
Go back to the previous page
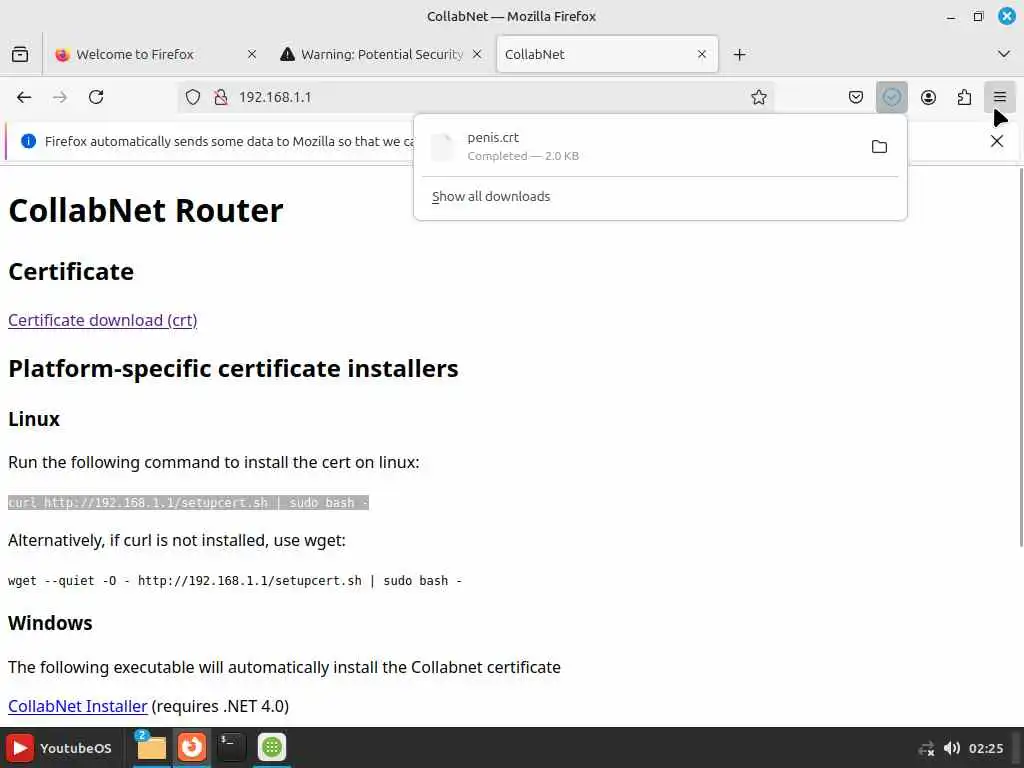click(24, 97)
